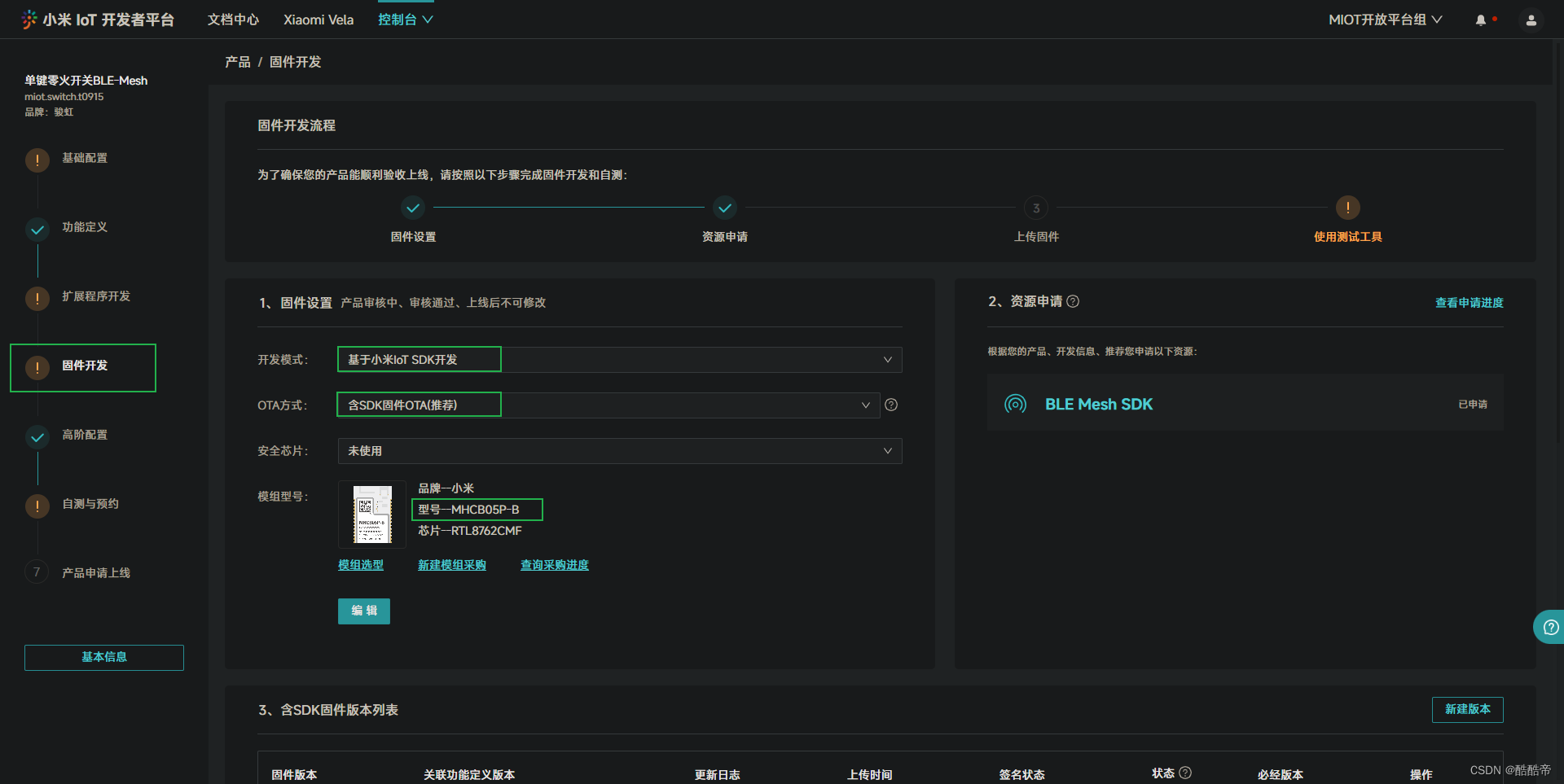
Task: Click warning icon beside 扩展程序开发
Action: click(x=37, y=299)
